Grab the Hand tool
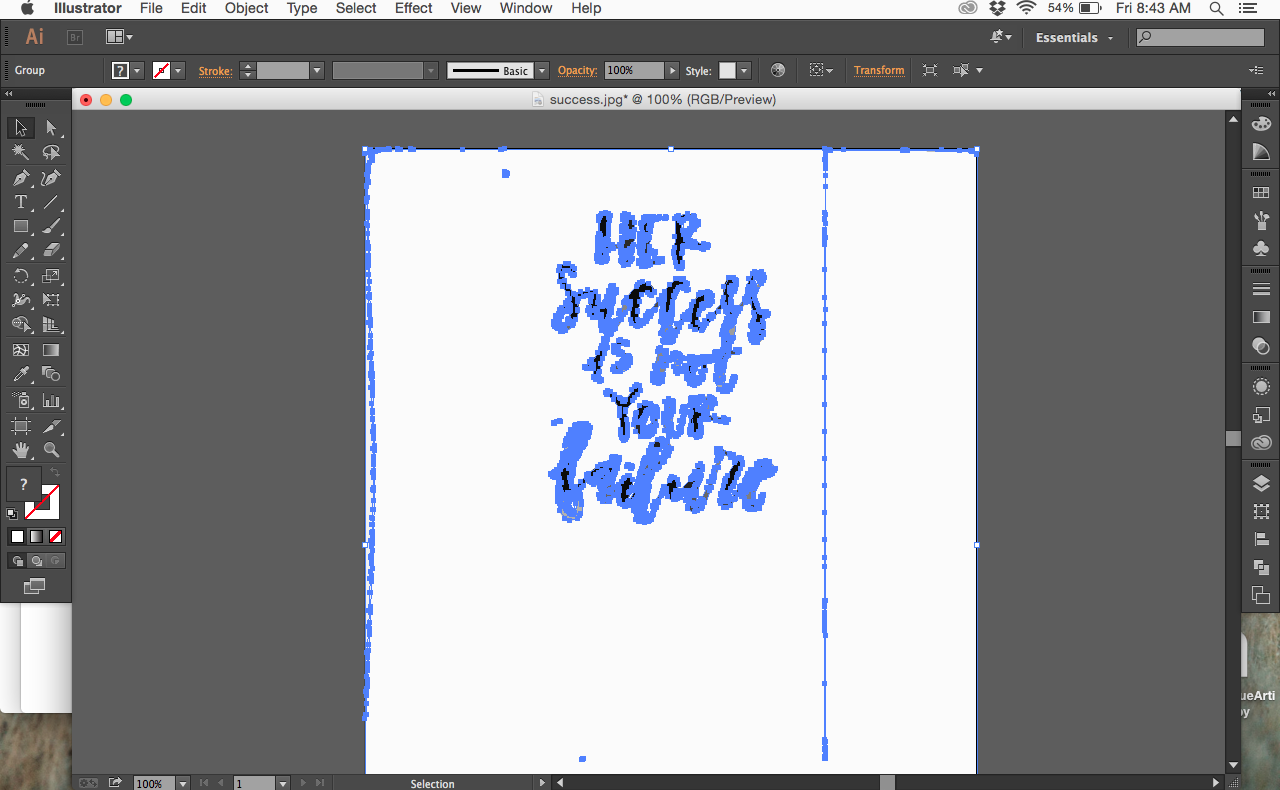Screen dimensions: 1280x790 [20, 451]
